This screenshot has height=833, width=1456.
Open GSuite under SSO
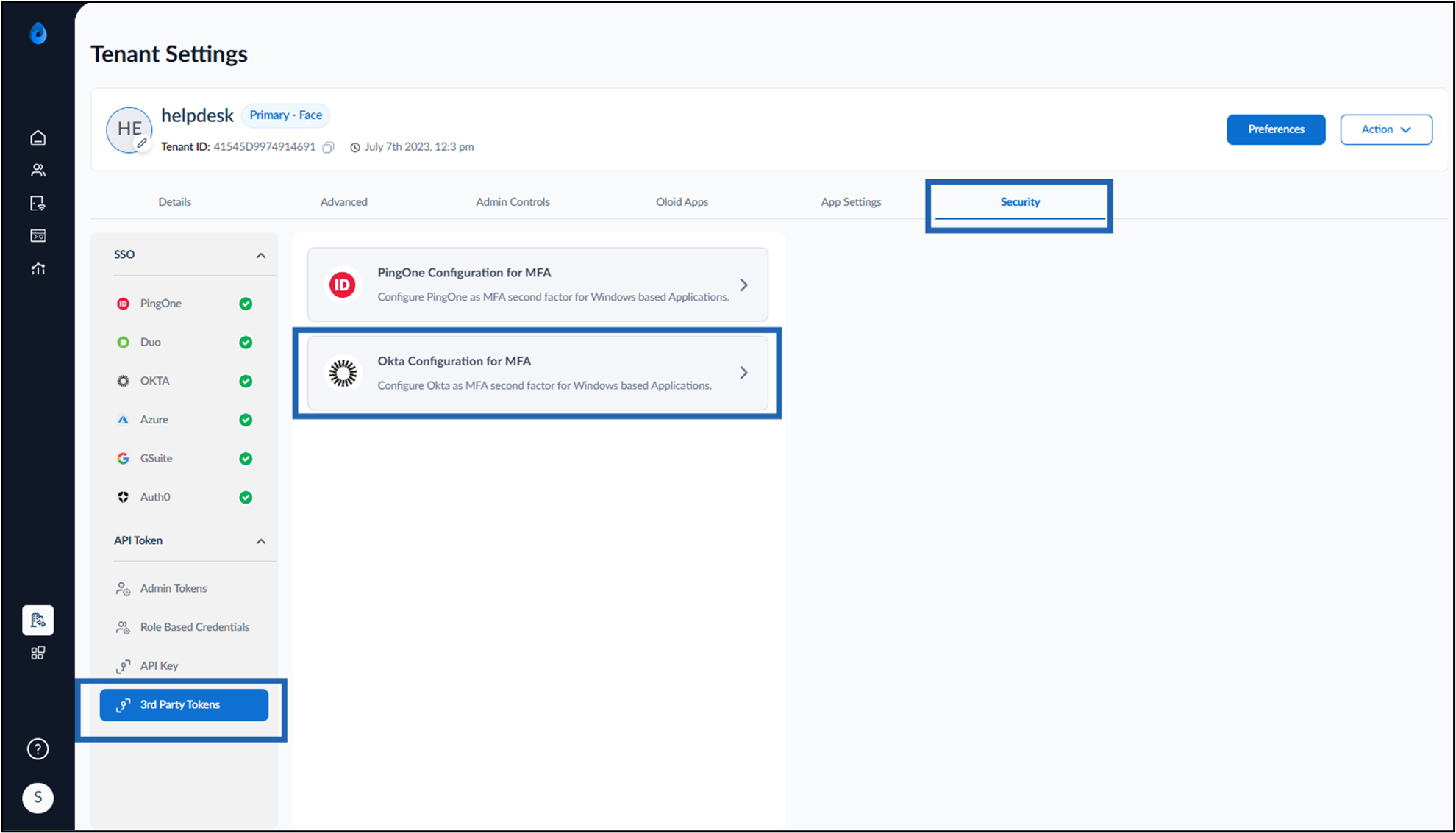click(184, 459)
